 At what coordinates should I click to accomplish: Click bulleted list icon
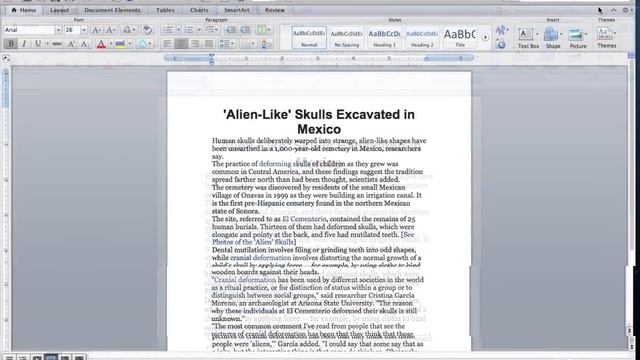pyautogui.click(x=168, y=30)
